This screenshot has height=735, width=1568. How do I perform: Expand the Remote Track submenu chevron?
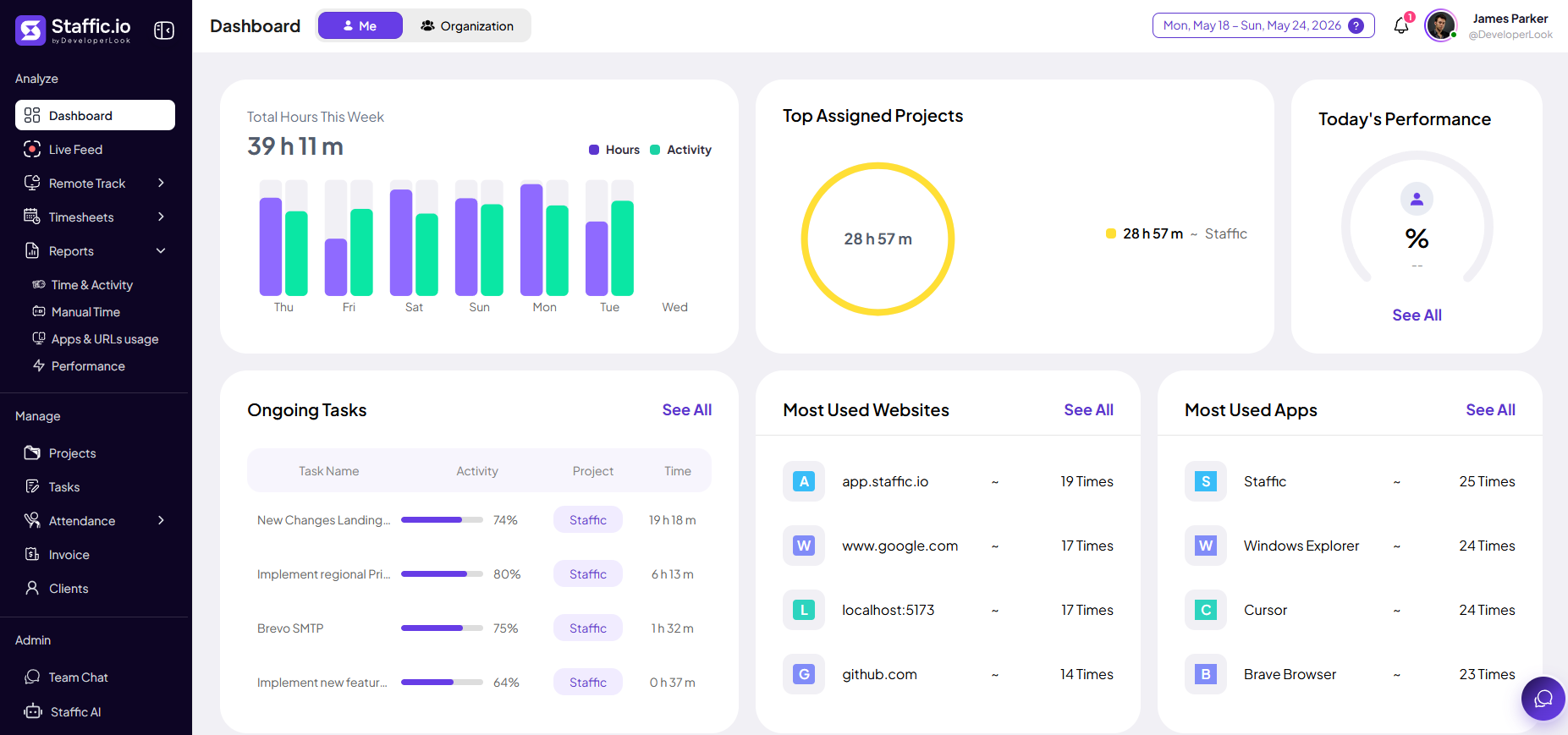click(161, 183)
